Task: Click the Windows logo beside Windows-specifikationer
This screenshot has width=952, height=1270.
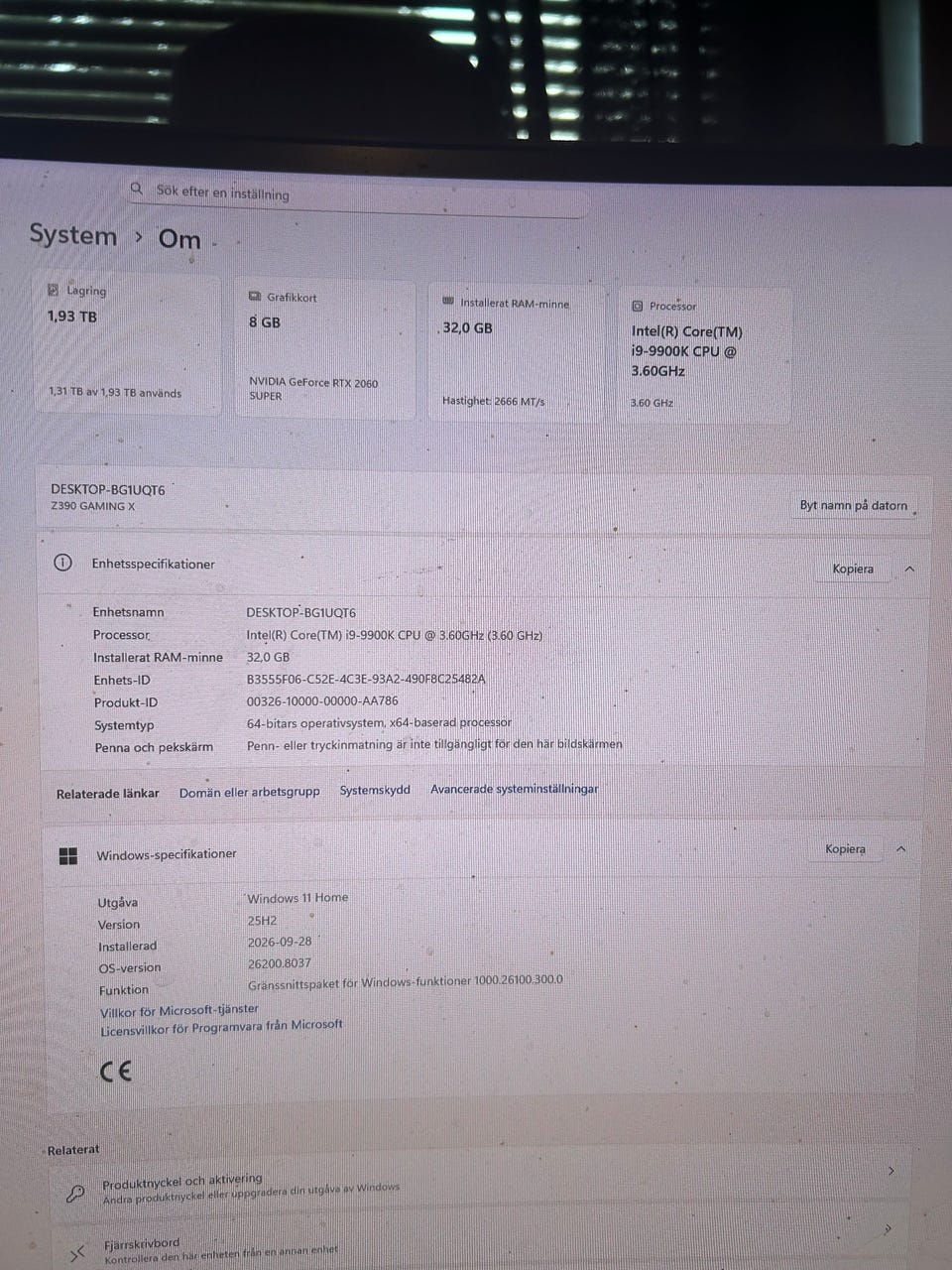Action: tap(68, 855)
